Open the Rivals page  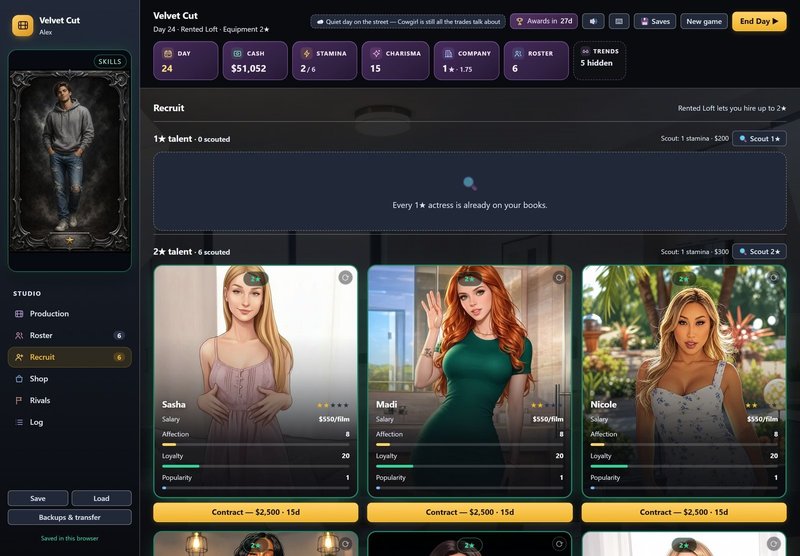coord(69,400)
